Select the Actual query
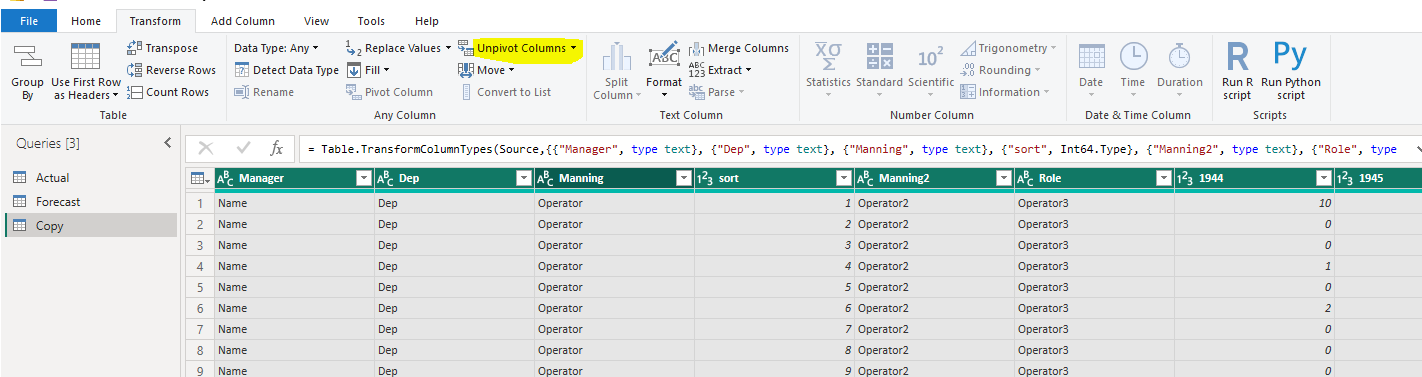Image resolution: width=1422 pixels, height=377 pixels. click(x=91, y=178)
